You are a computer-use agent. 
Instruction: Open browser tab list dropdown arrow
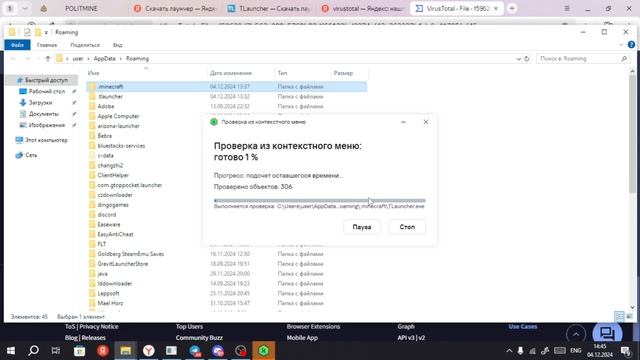pyautogui.click(x=24, y=8)
